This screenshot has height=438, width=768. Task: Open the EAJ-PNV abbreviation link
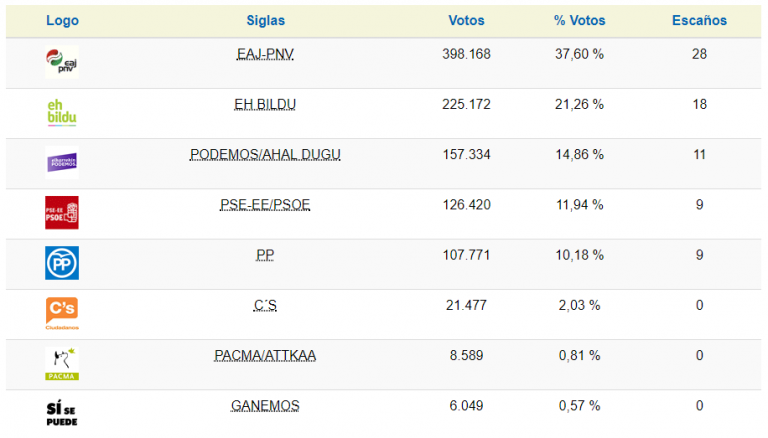coord(265,54)
